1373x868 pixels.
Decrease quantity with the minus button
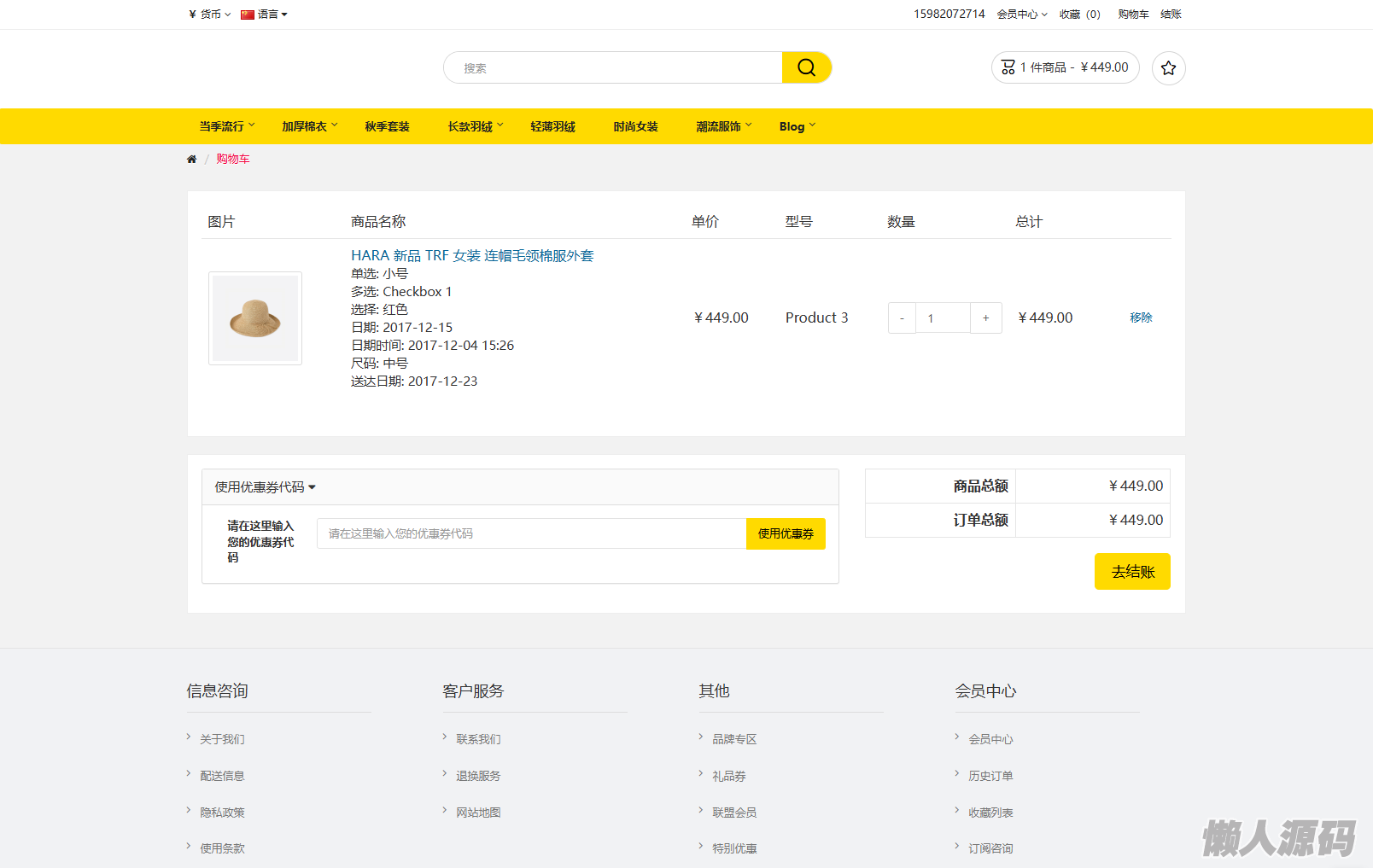pos(902,318)
